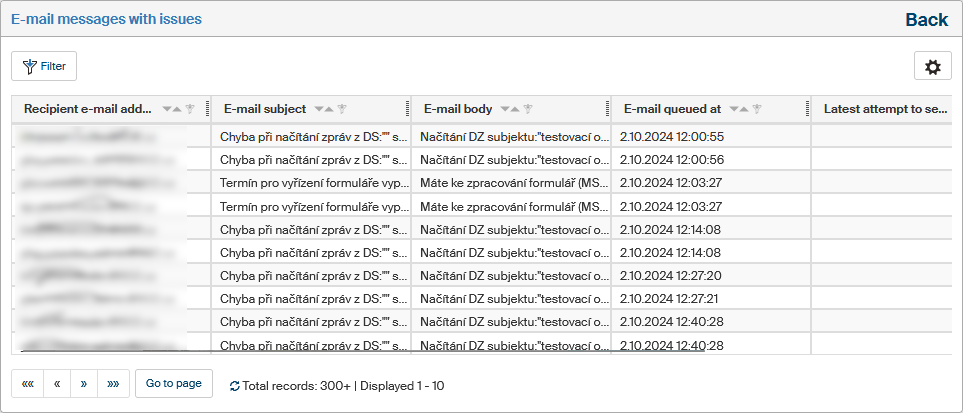963x413 pixels.
Task: Open filter icon in Recipient e-mail address header
Action: [x=189, y=109]
